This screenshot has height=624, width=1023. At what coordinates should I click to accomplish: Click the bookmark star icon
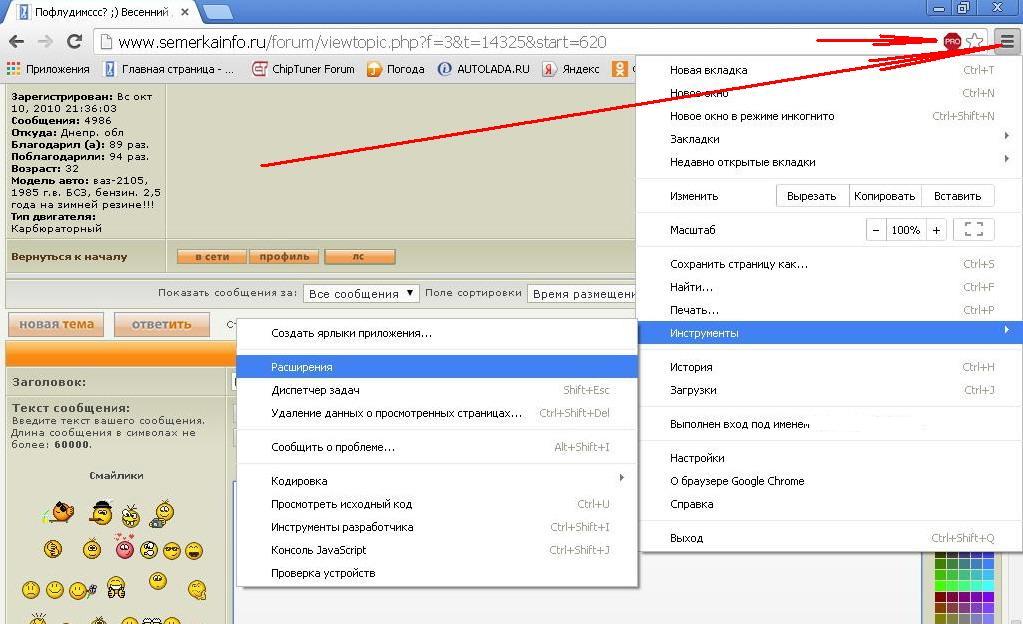pos(975,42)
